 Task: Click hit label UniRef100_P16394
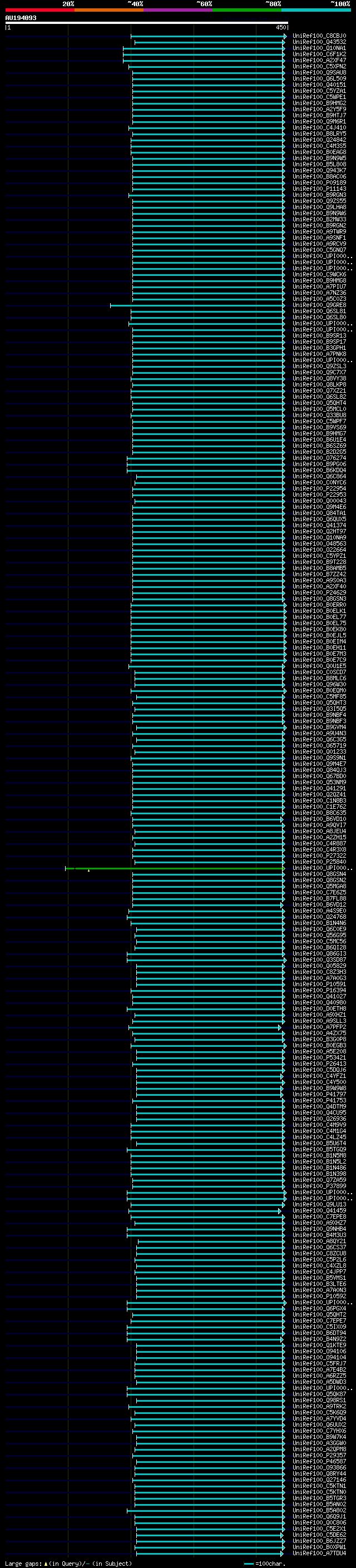click(319, 990)
